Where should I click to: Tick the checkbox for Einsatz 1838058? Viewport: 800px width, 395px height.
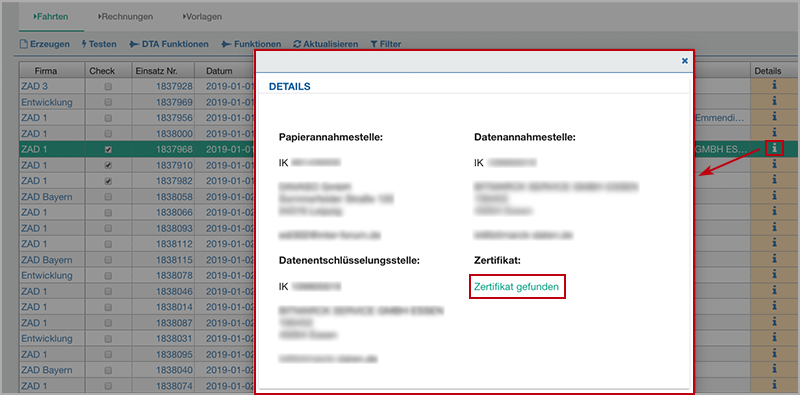click(108, 197)
